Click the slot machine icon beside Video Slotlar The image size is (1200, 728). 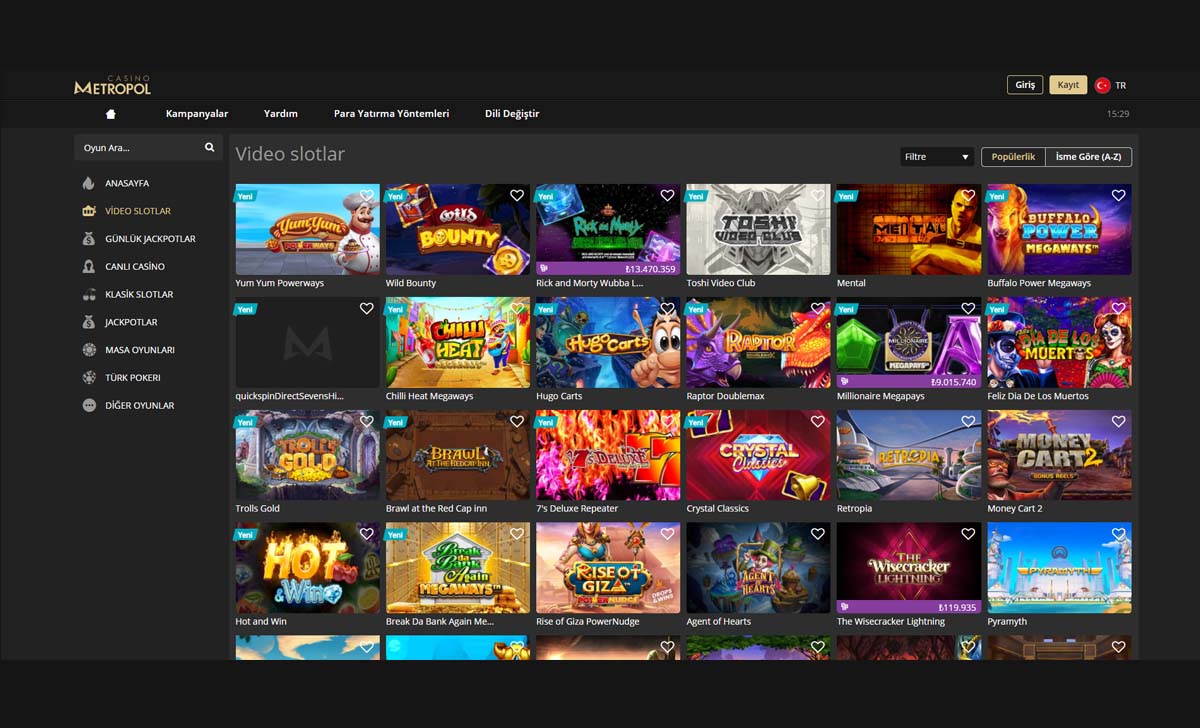coord(89,211)
